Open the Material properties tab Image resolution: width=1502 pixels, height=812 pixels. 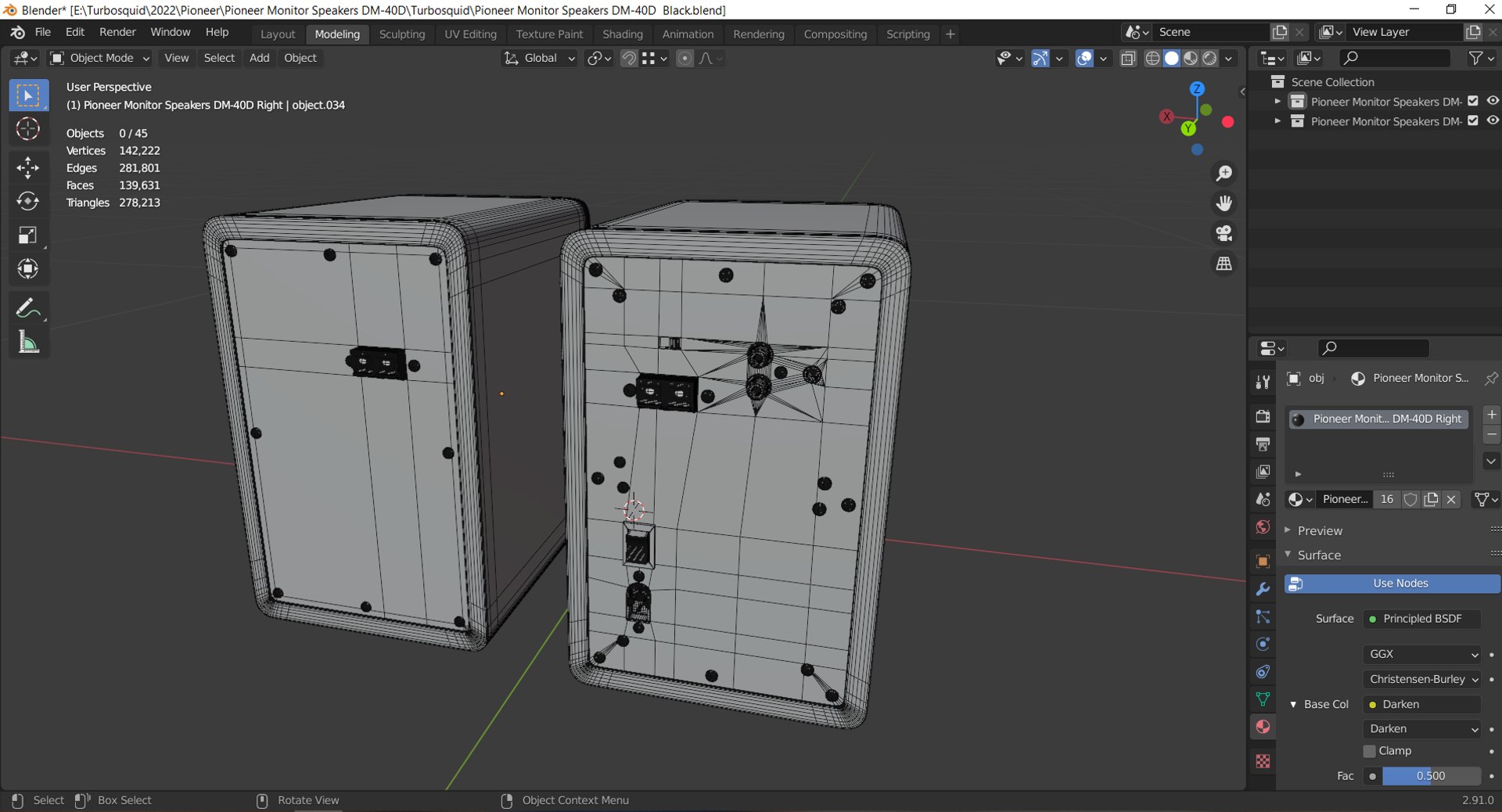[x=1263, y=727]
